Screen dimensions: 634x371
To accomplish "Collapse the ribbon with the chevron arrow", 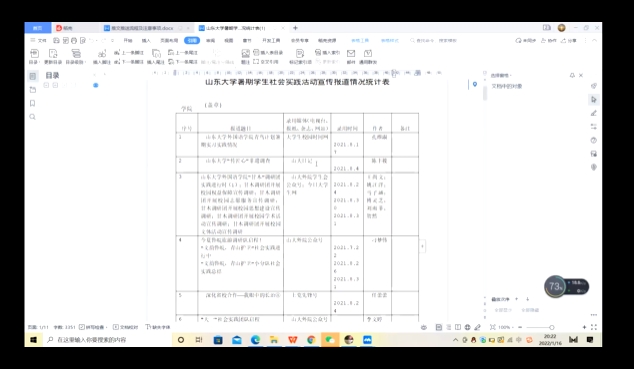I will click(594, 40).
